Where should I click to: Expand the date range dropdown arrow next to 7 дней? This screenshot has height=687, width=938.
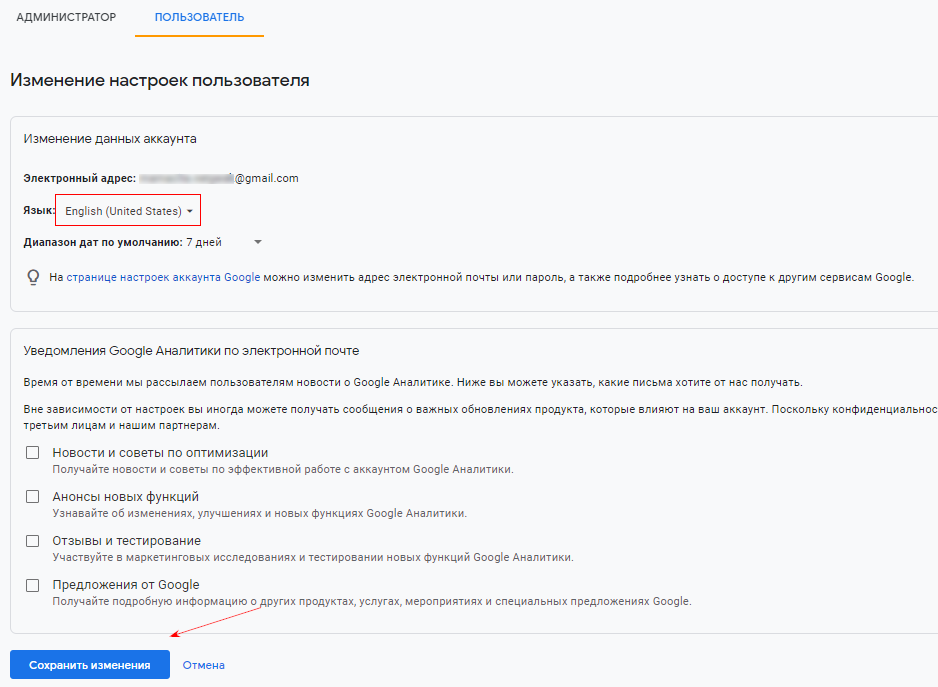coord(258,242)
